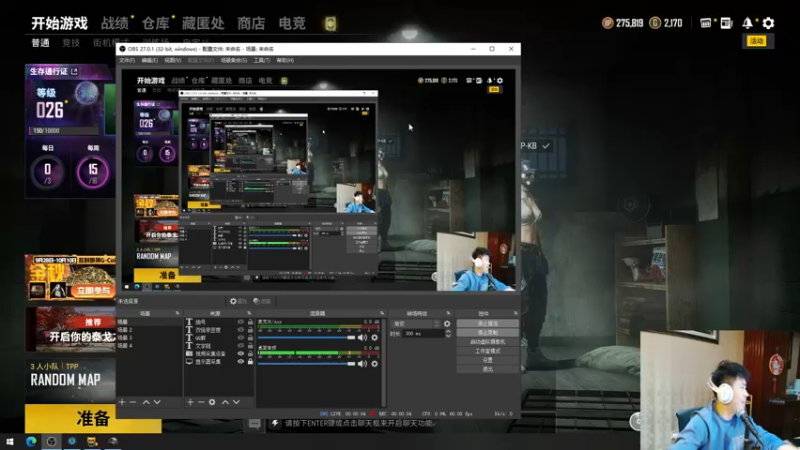Pop out the 场景 dock panel
800x450 pixels.
pyautogui.click(x=178, y=313)
